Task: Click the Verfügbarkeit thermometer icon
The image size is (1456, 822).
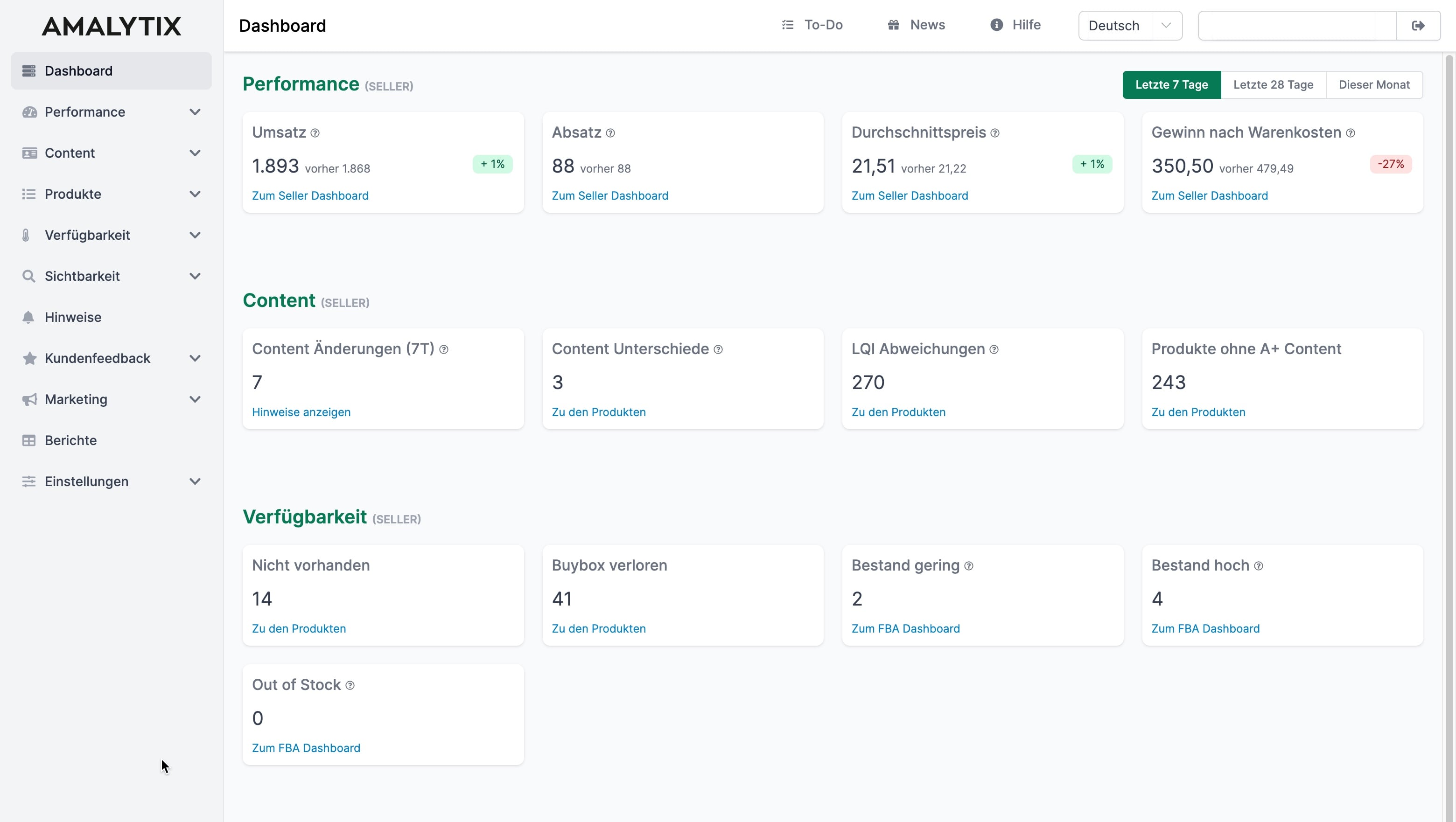Action: tap(26, 235)
